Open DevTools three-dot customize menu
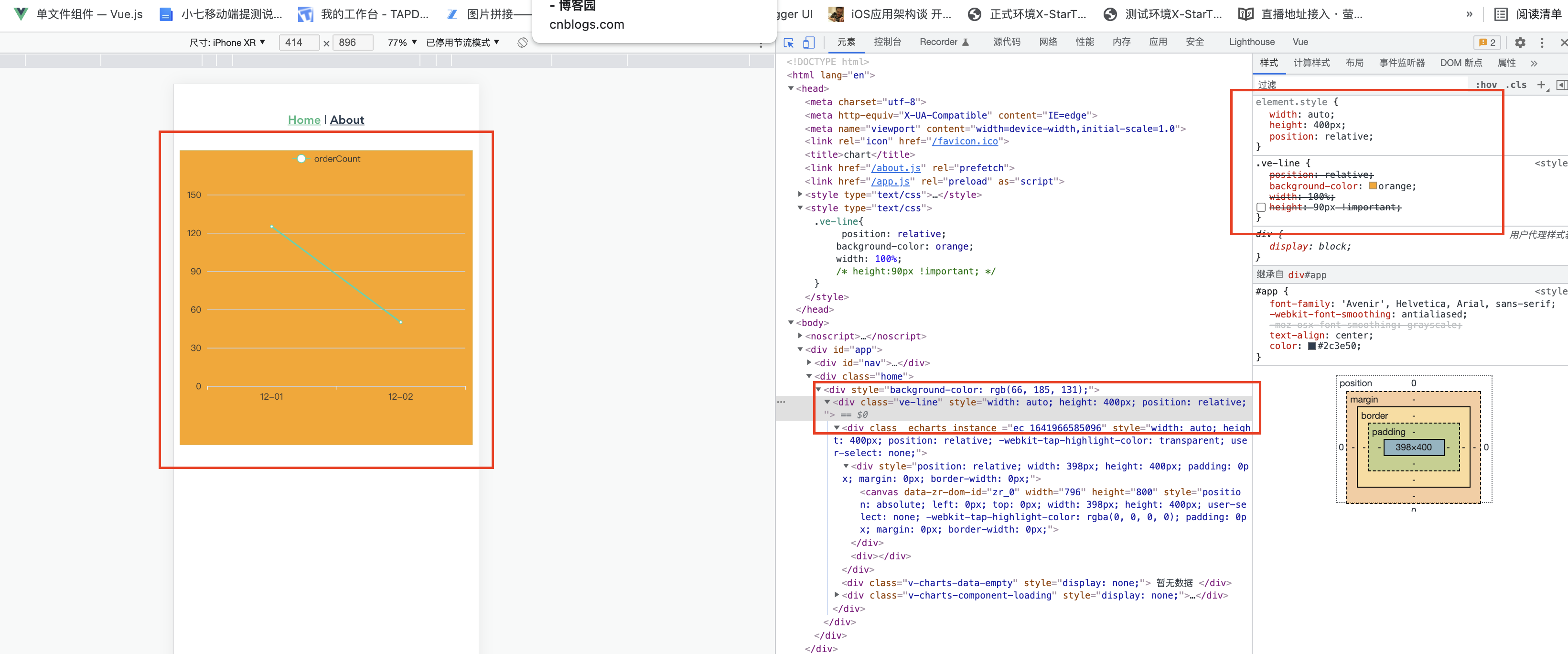Viewport: 1568px width, 654px height. point(1541,43)
